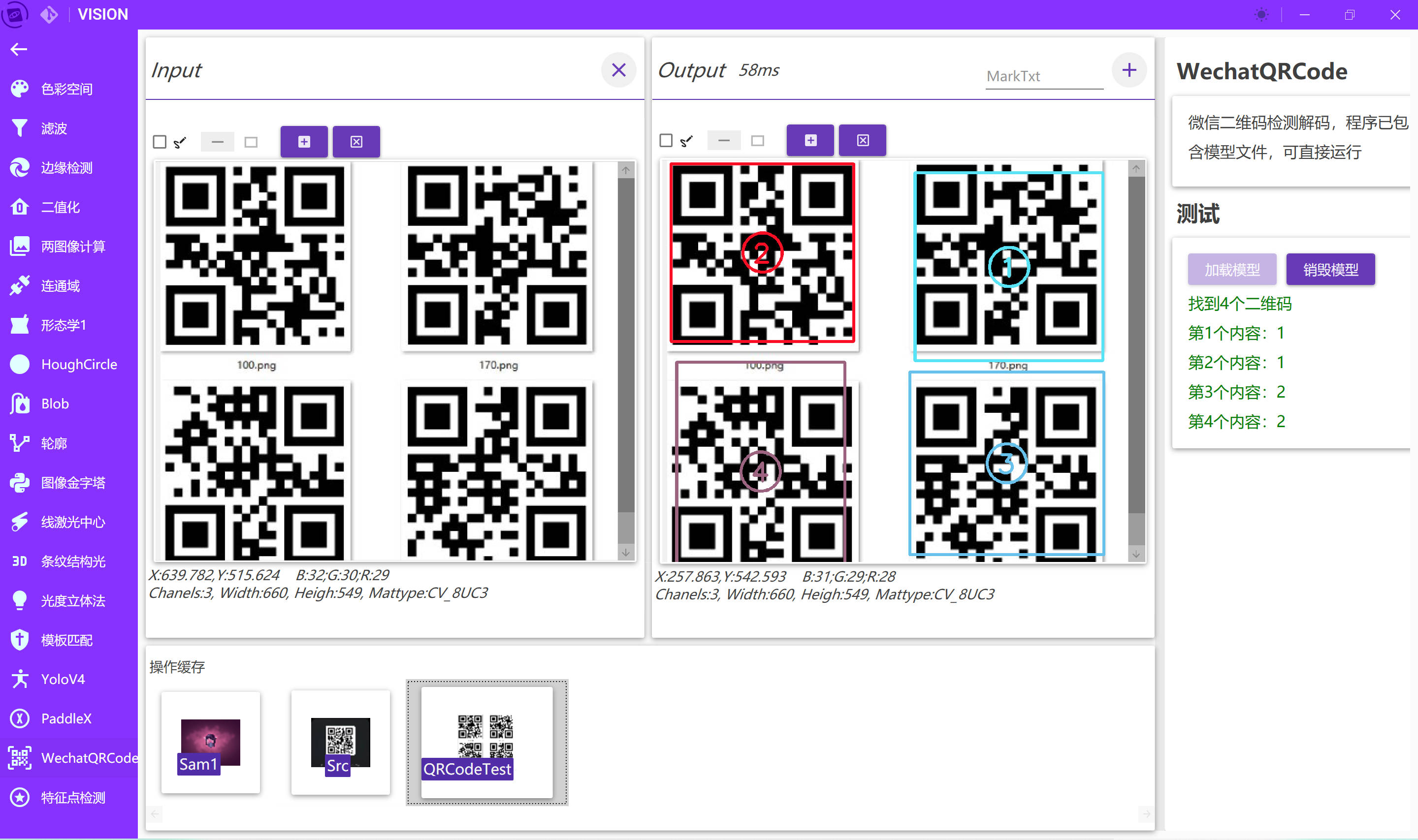Click Input image scrollbar down arrow

coord(626,553)
